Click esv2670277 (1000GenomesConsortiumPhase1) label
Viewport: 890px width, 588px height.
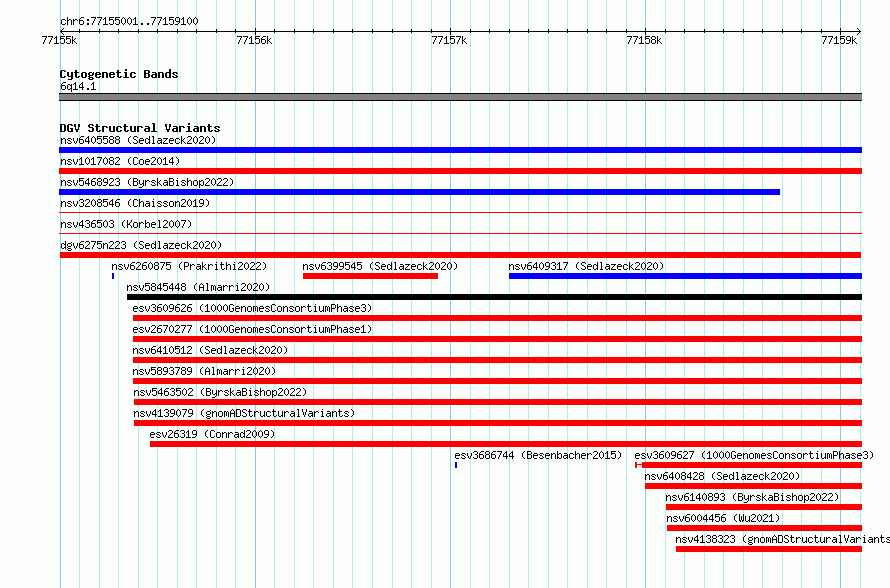(252, 329)
